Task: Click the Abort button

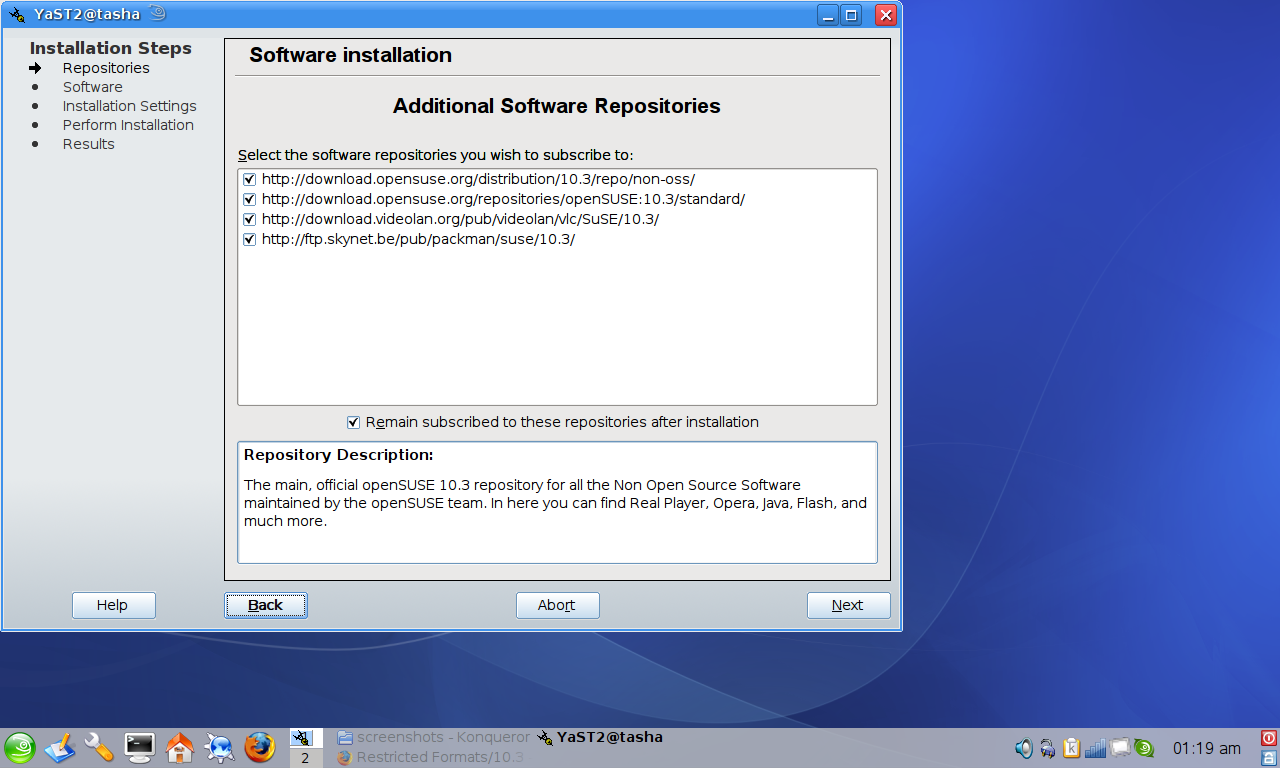Action: coord(558,605)
